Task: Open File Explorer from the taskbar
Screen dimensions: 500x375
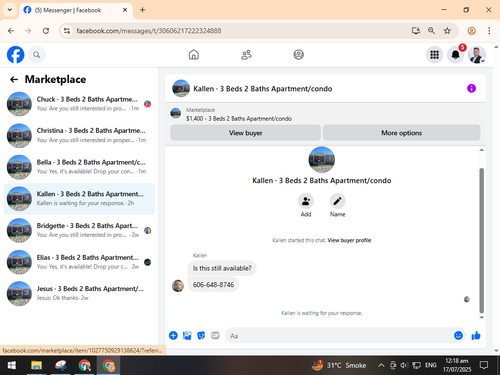Action: pyautogui.click(x=36, y=365)
